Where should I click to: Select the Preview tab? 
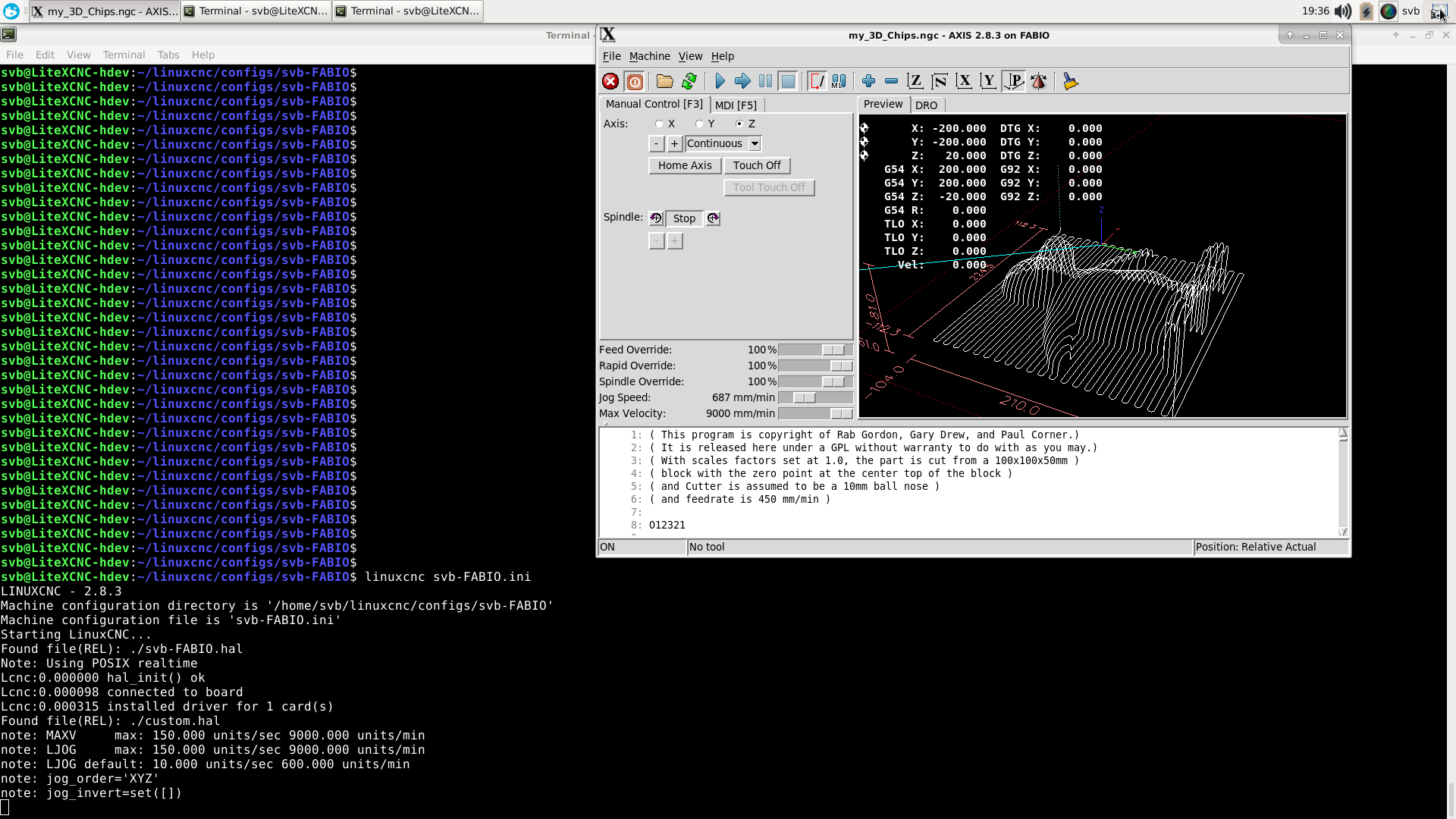(883, 104)
